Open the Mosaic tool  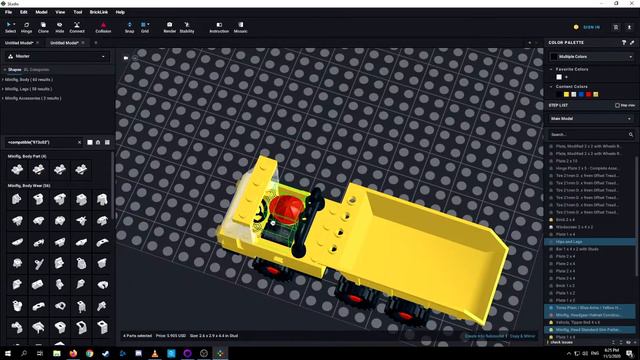pyautogui.click(x=240, y=27)
